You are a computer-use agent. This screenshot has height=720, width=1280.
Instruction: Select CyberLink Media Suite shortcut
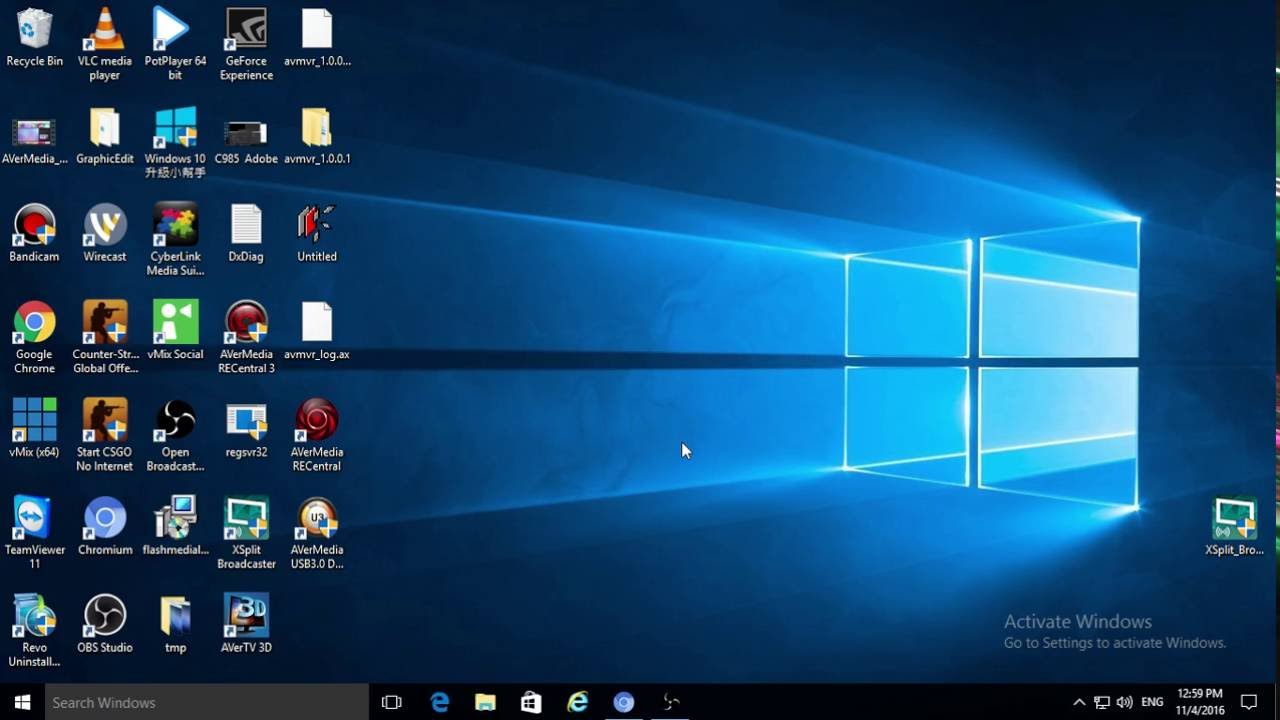pyautogui.click(x=175, y=240)
